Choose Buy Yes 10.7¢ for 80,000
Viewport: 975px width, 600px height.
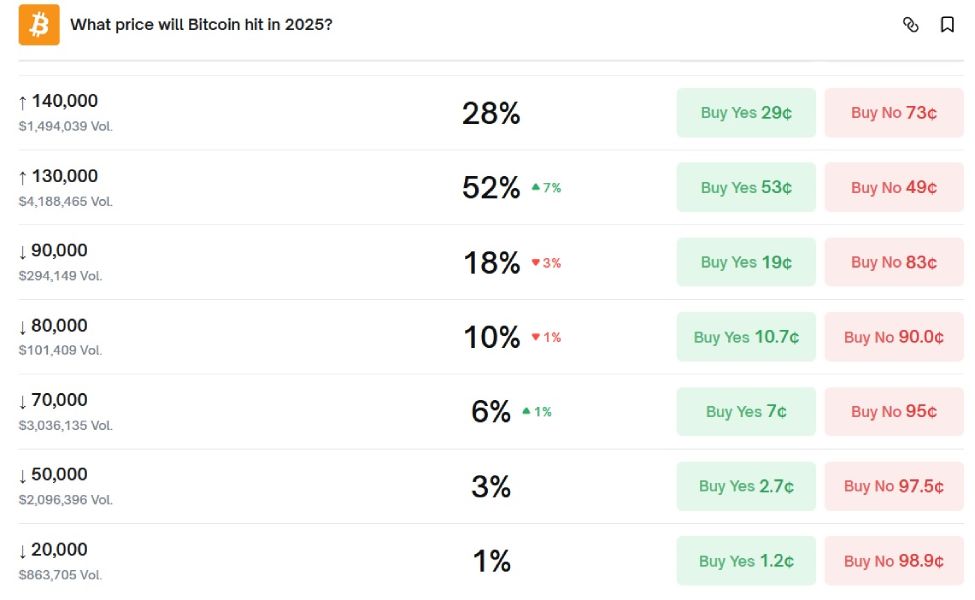[746, 337]
